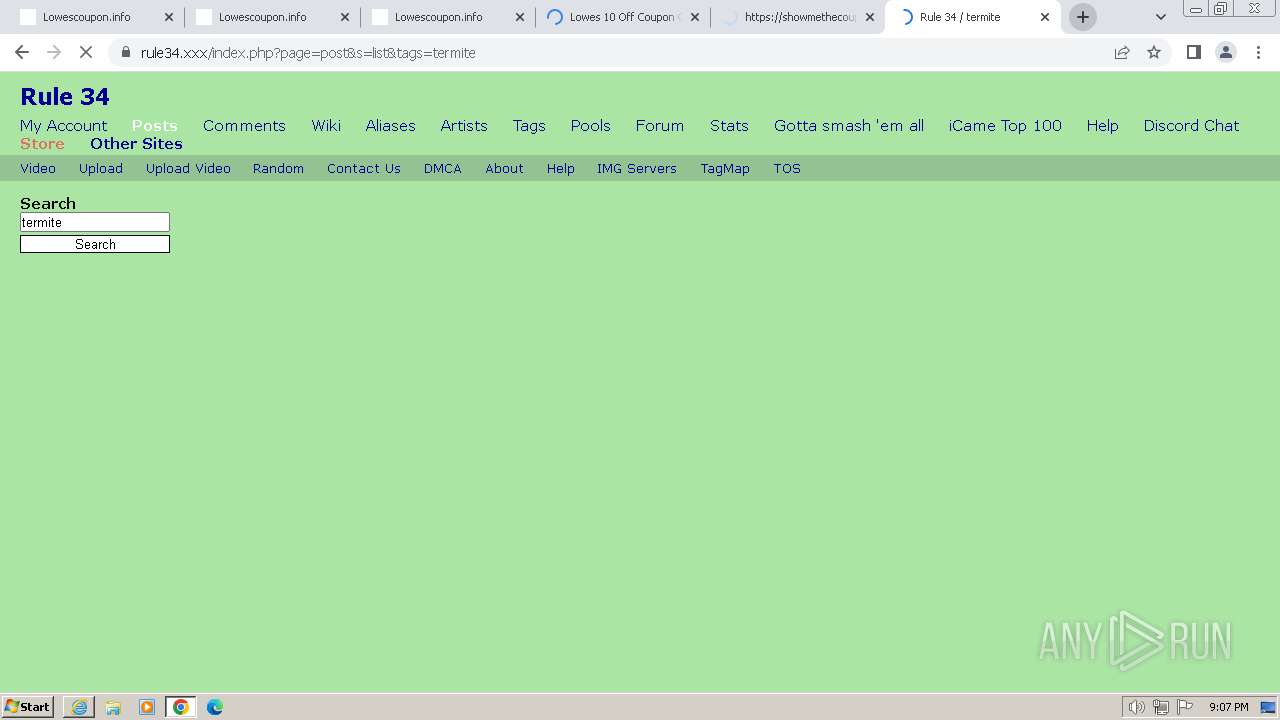Open TagMap link

click(725, 168)
